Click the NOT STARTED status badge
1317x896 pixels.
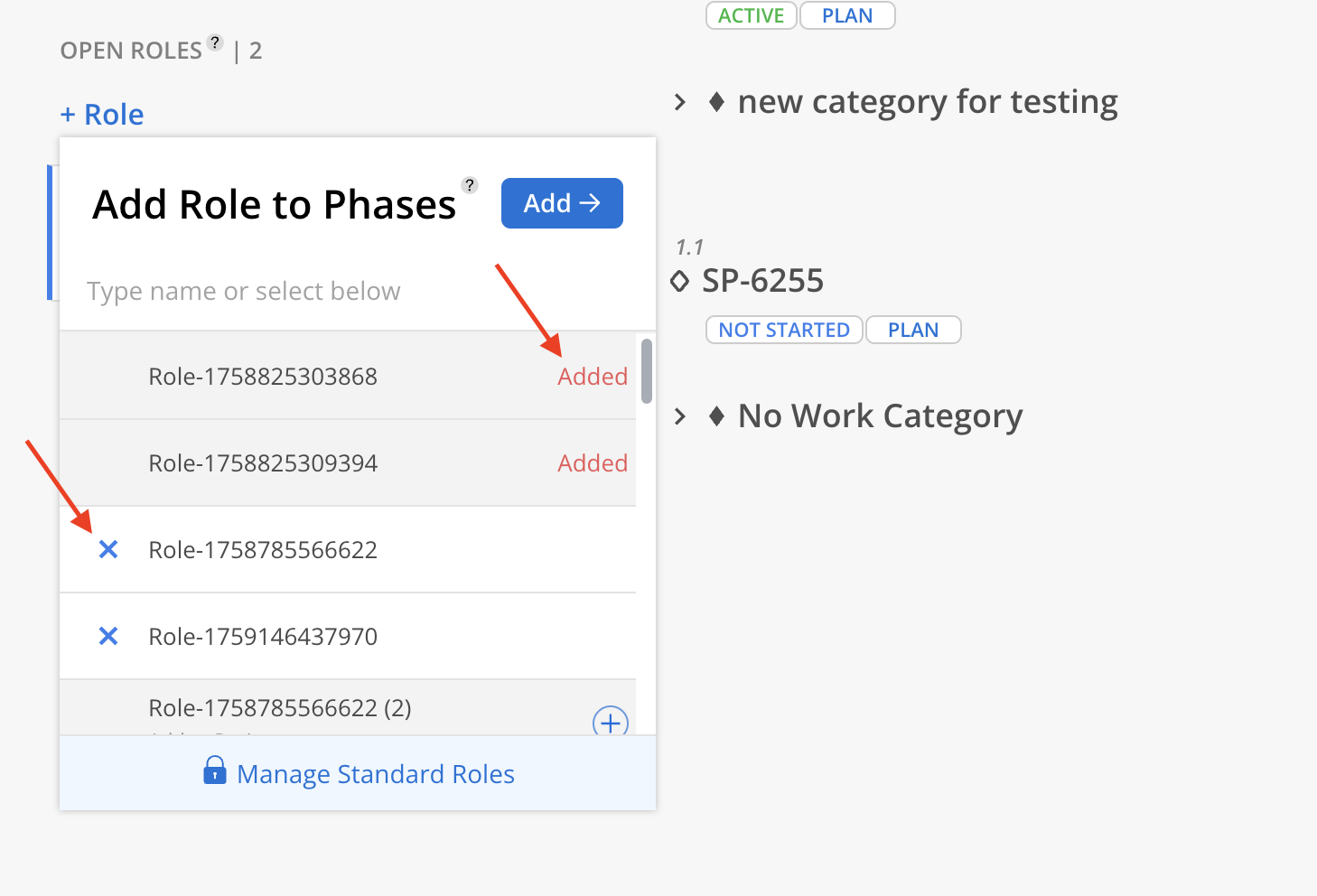click(784, 330)
